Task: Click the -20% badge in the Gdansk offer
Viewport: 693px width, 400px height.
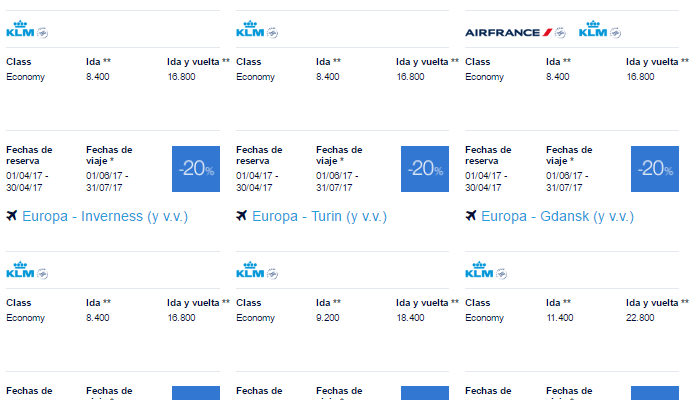Action: pos(655,169)
